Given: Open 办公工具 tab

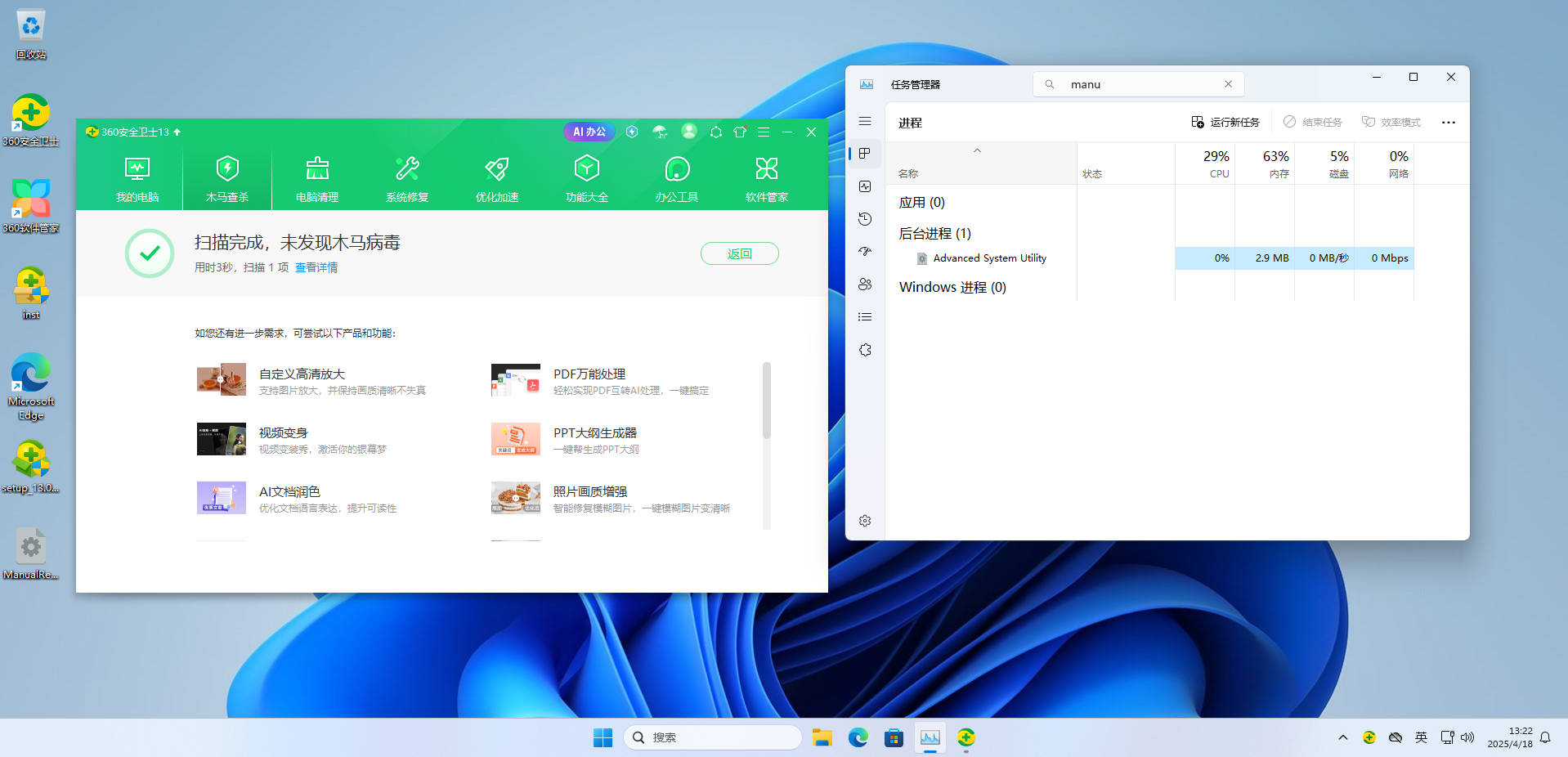Looking at the screenshot, I should pyautogui.click(x=677, y=179).
